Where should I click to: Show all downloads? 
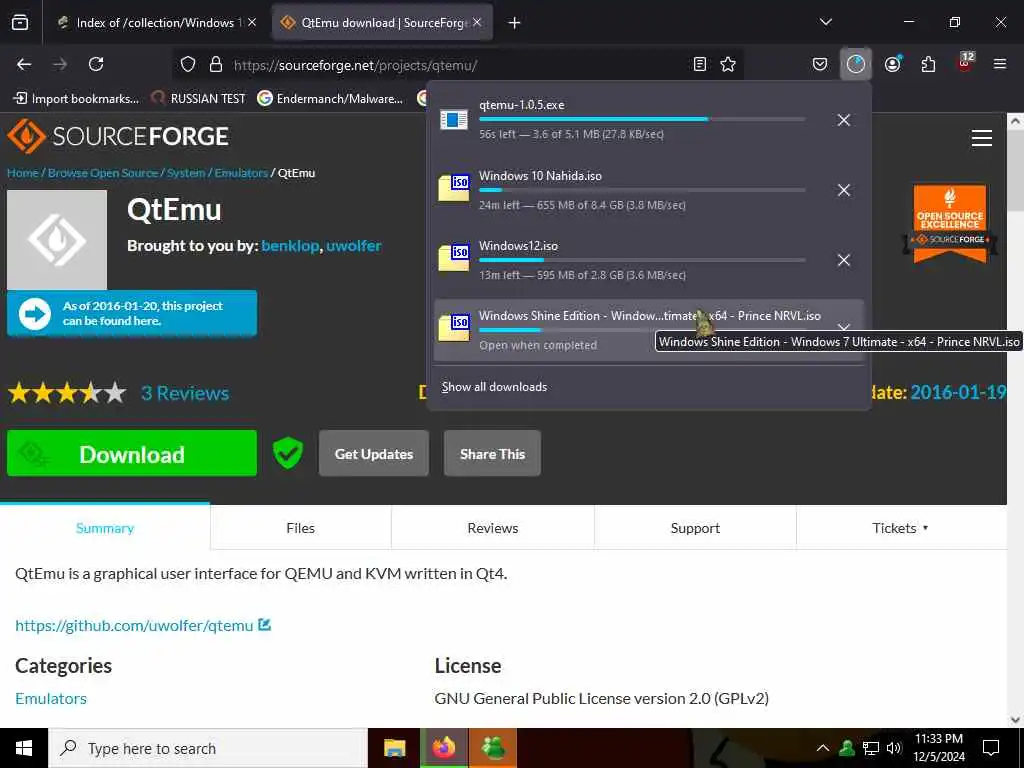(x=494, y=387)
